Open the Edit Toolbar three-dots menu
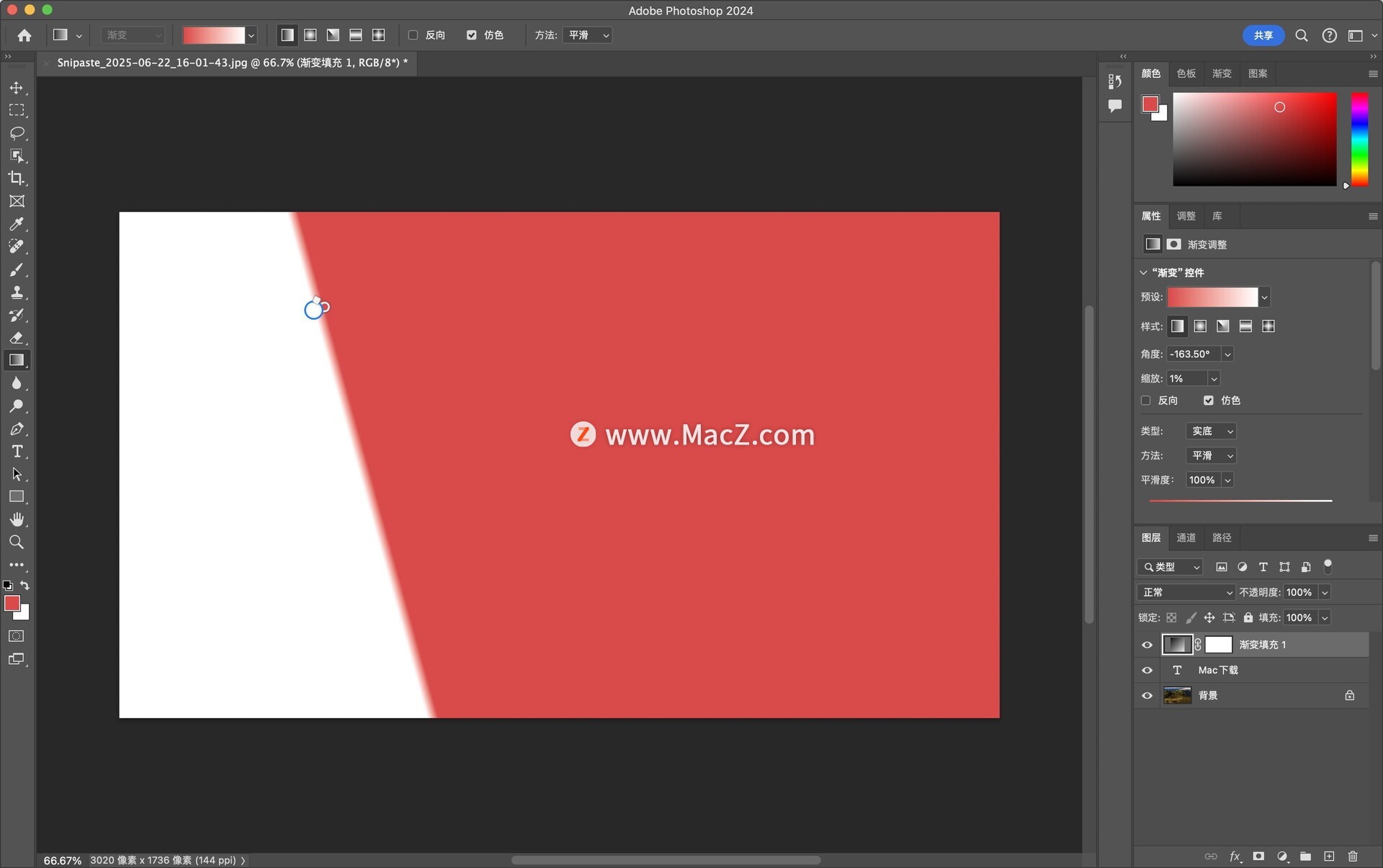The height and width of the screenshot is (868, 1383). pos(17,565)
